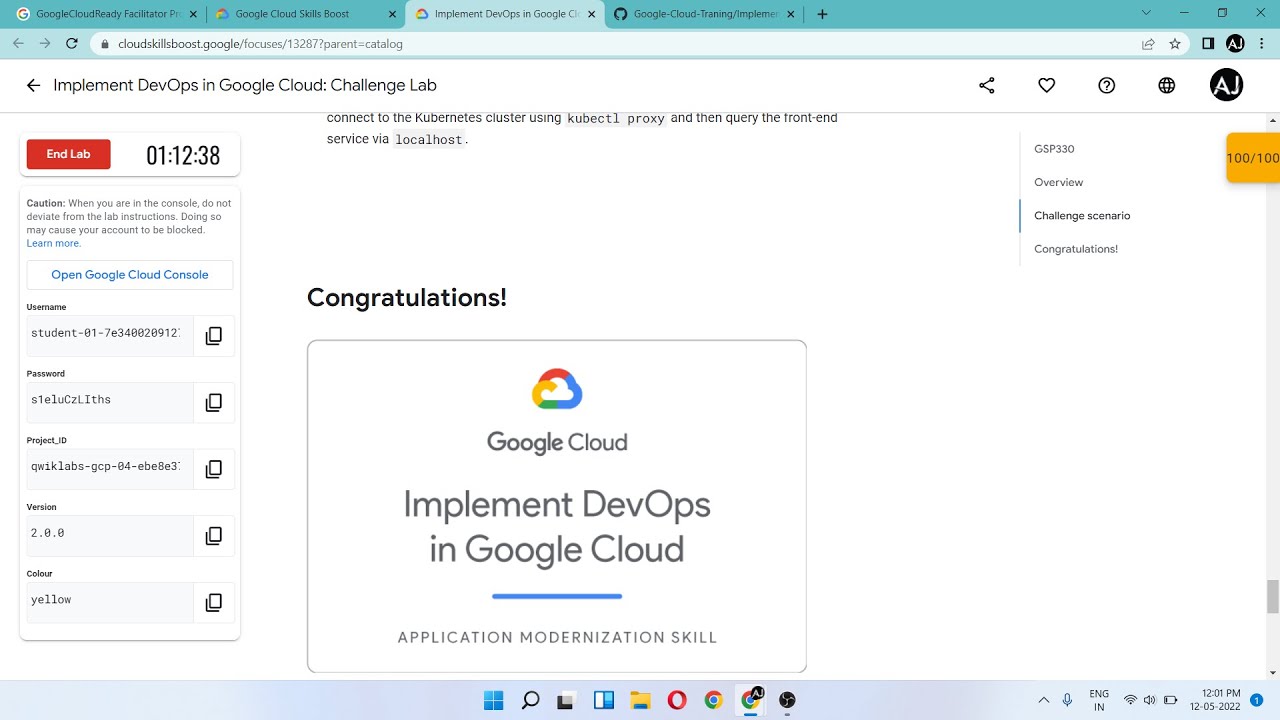Click the microphone tray icon
The width and height of the screenshot is (1280, 720).
[1068, 700]
